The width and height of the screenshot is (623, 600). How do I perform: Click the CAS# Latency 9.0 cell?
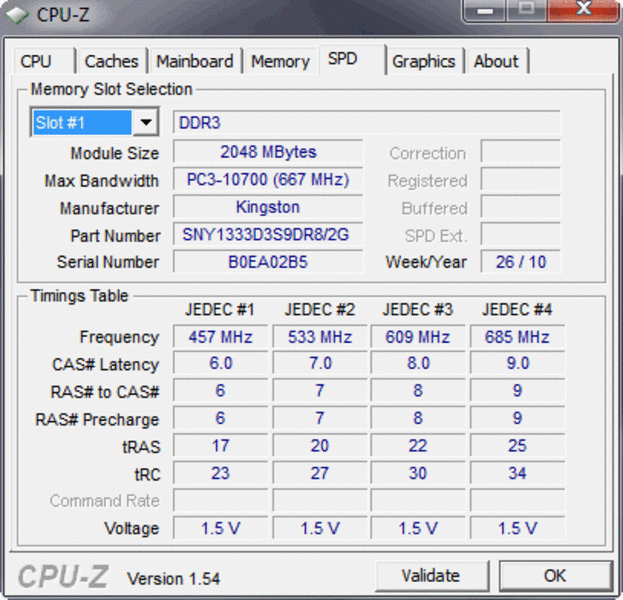click(517, 363)
